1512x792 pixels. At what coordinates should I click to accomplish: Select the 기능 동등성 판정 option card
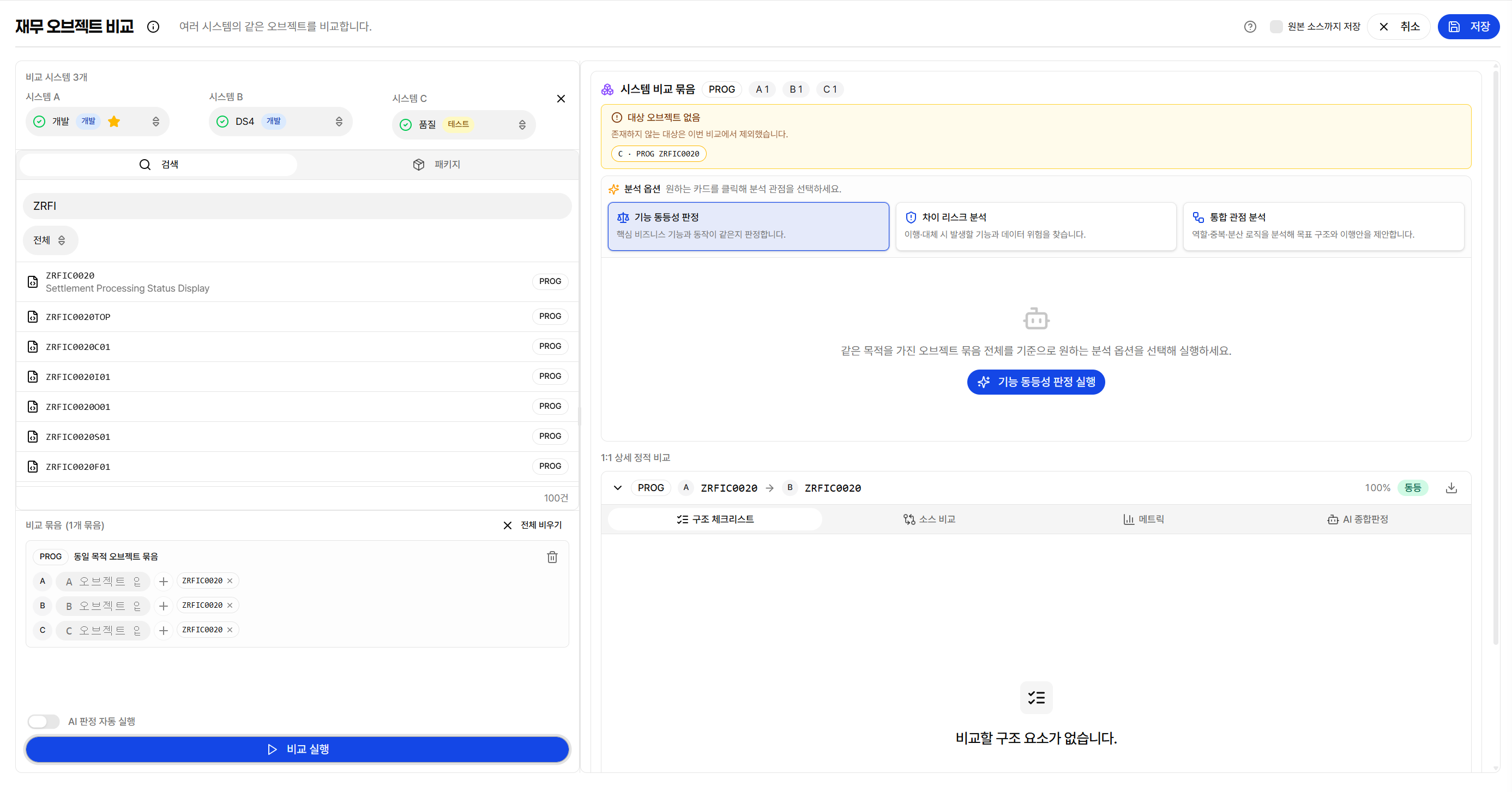[749, 226]
